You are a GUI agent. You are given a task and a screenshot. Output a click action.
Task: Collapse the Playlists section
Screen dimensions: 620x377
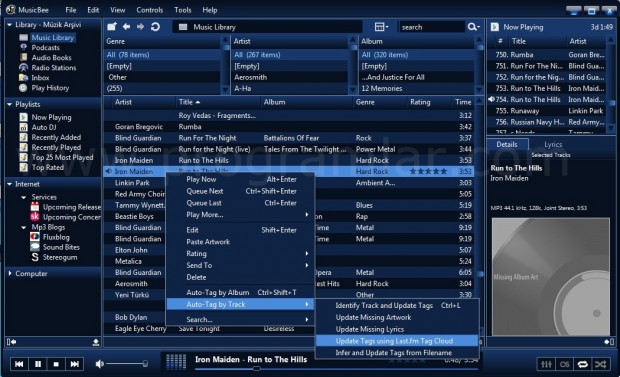coord(9,104)
